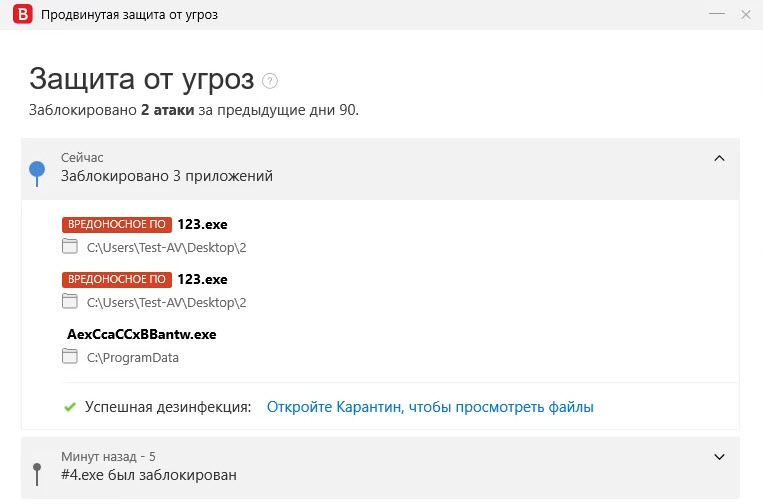Select the AexCcaCCxBBantw.exe file entry
This screenshot has width=763, height=504.
pyautogui.click(x=141, y=334)
